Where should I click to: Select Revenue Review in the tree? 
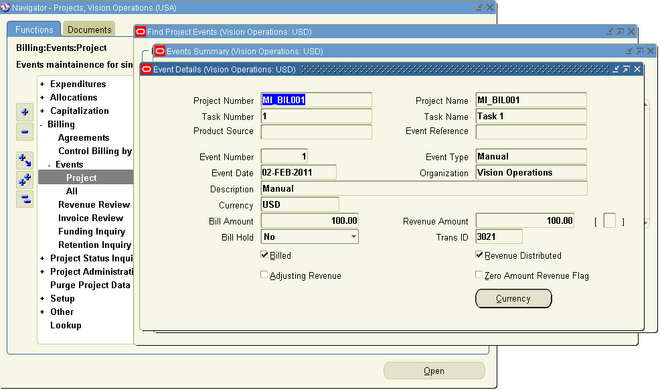[94, 204]
